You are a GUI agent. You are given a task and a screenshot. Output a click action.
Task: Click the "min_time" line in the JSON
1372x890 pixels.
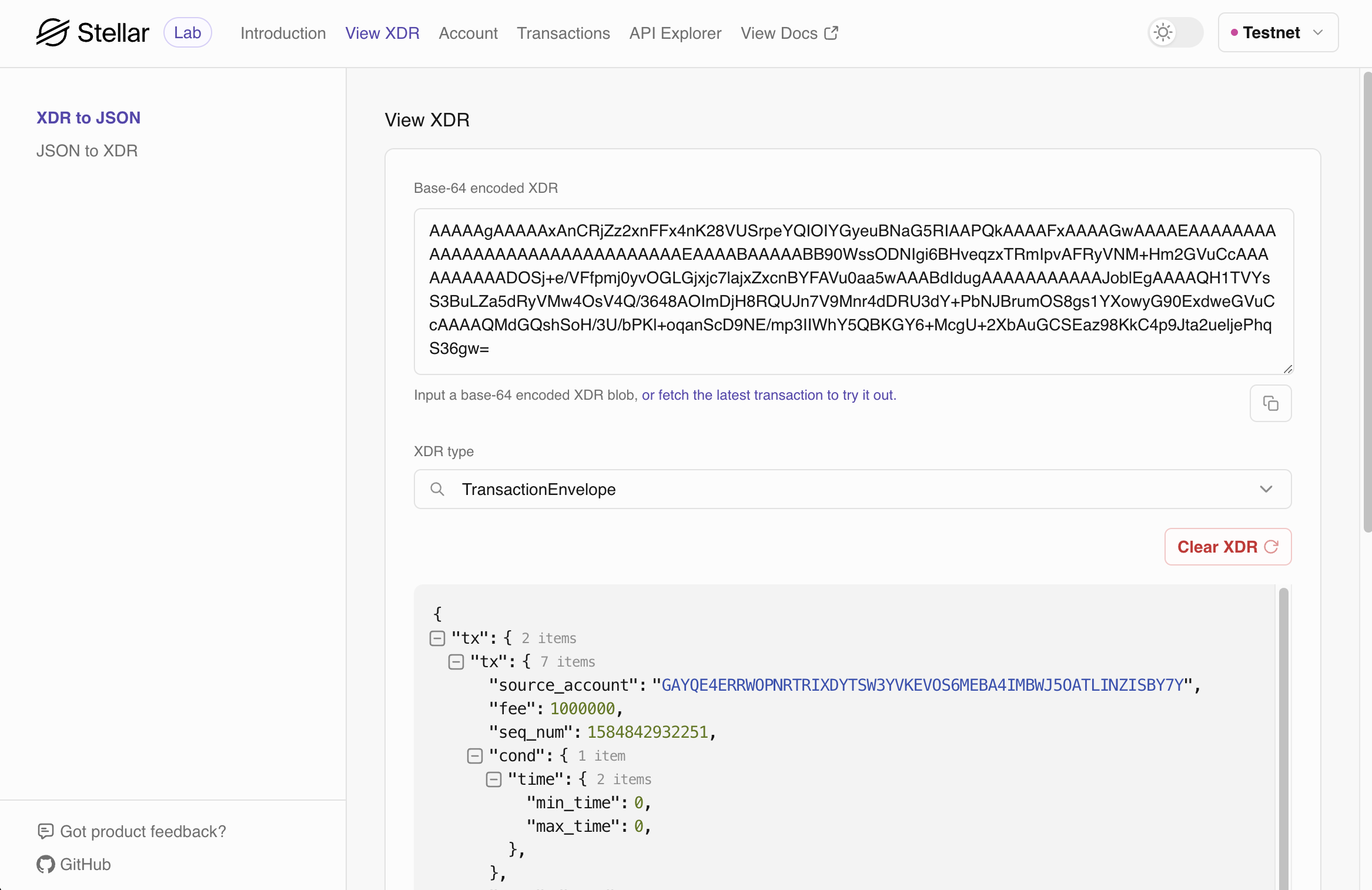[589, 803]
